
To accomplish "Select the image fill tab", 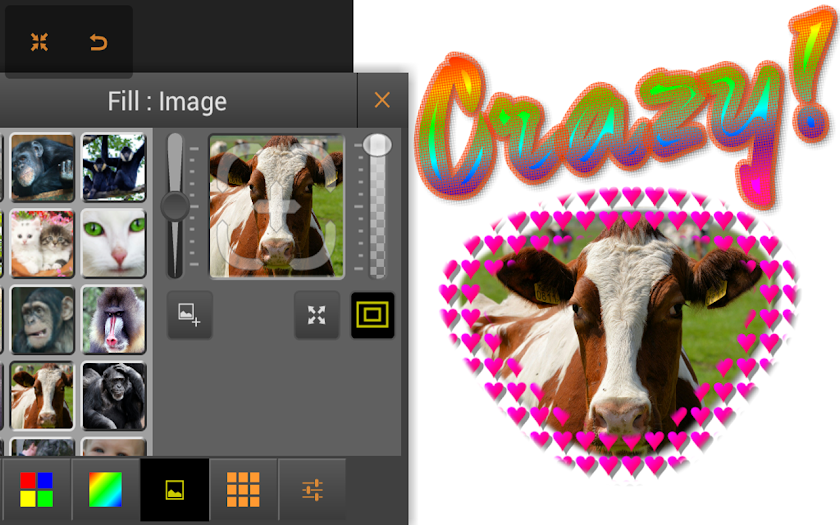I will coord(175,489).
